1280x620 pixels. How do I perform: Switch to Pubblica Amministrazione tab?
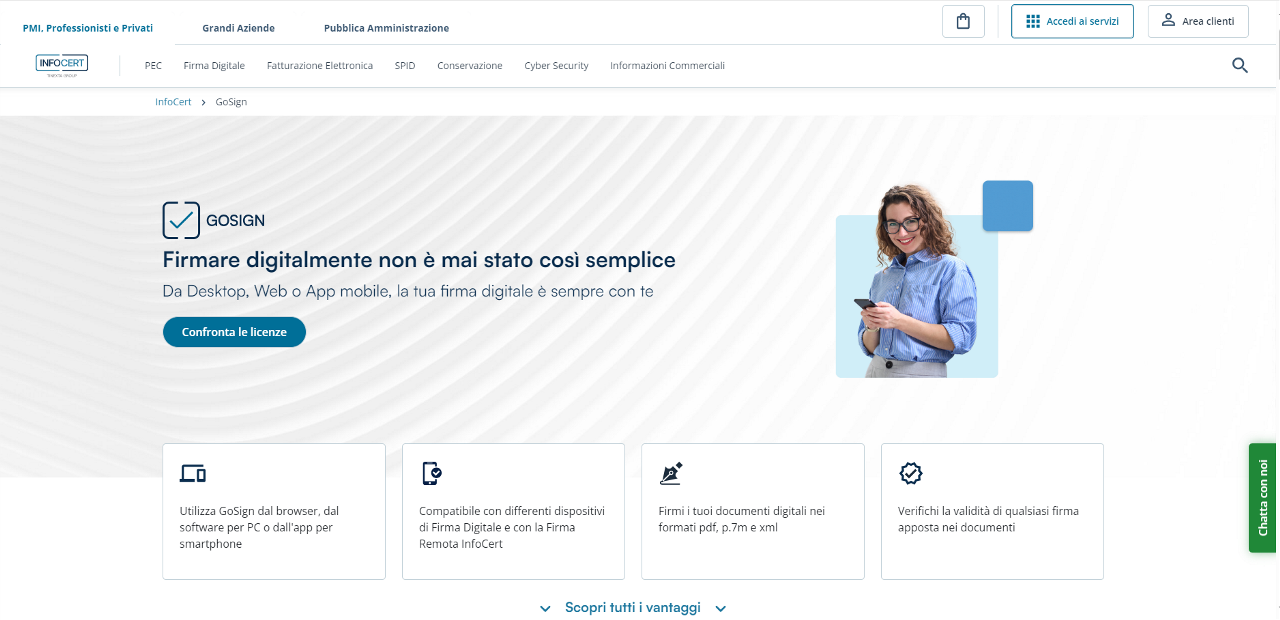coord(386,28)
